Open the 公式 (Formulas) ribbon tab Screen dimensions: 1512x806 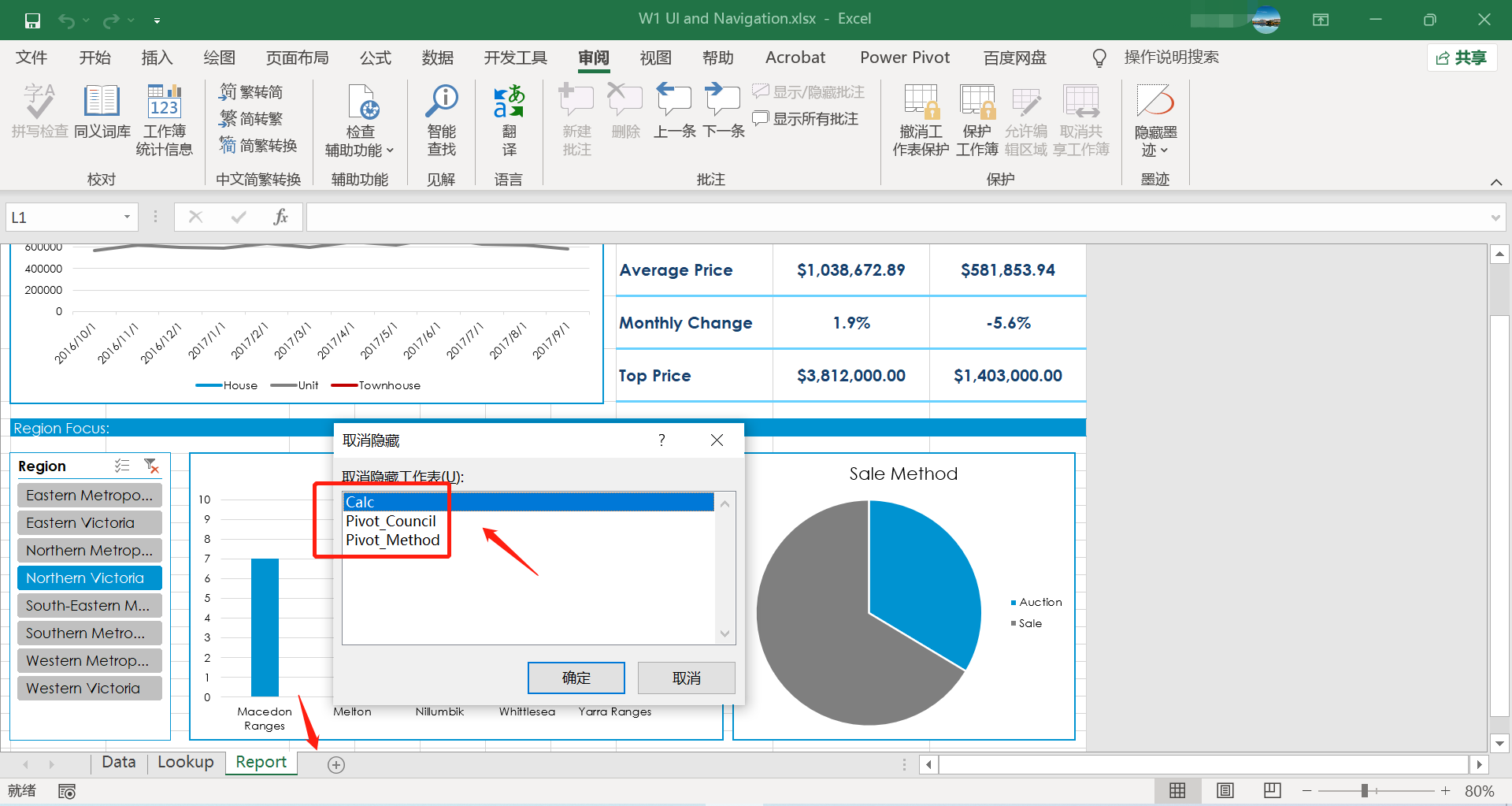tap(375, 58)
